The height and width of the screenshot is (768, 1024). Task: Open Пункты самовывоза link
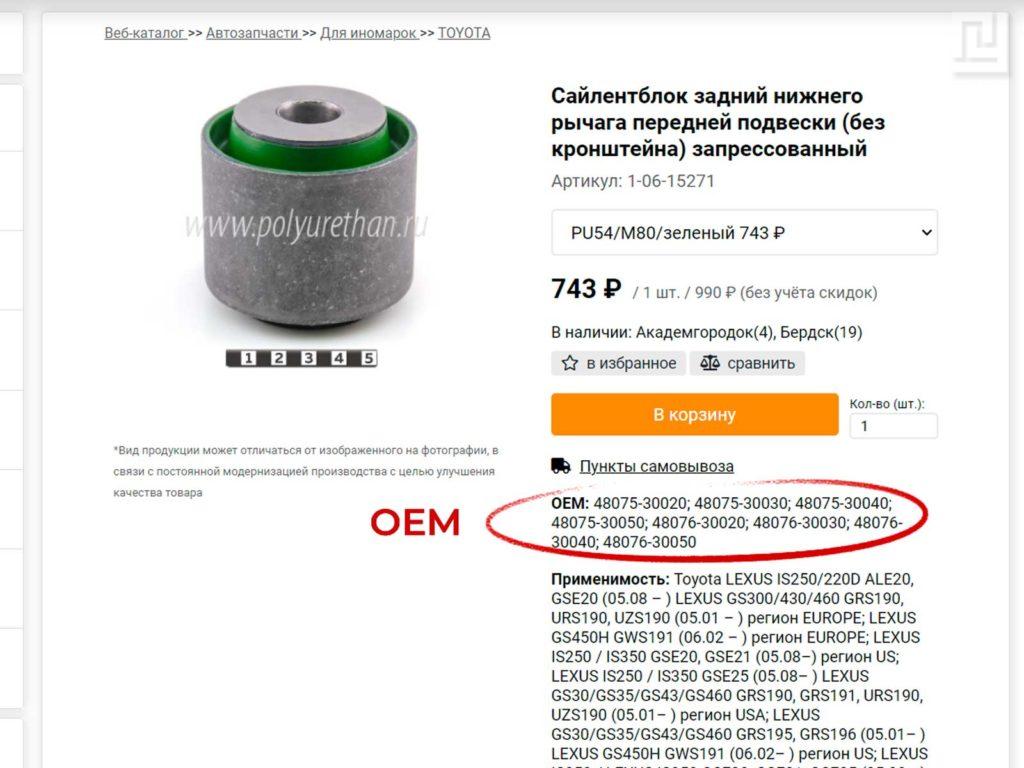(x=656, y=466)
